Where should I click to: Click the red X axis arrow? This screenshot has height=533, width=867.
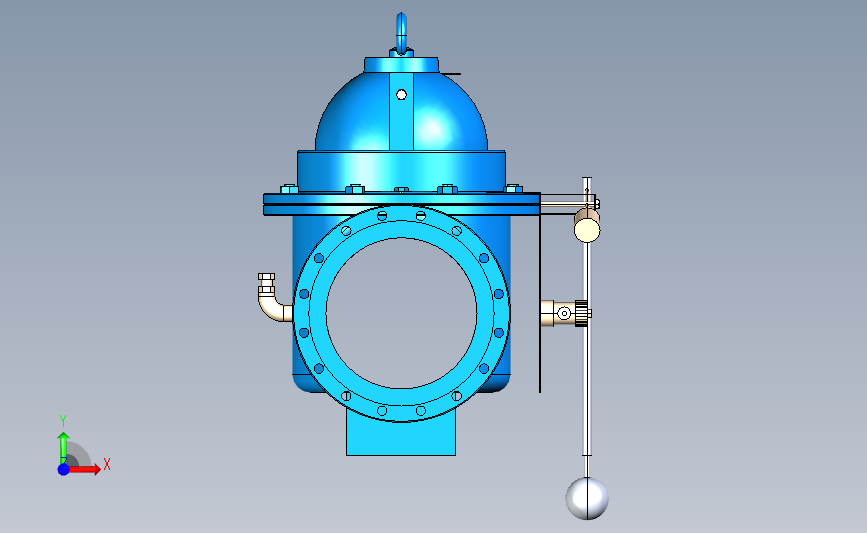[x=84, y=469]
